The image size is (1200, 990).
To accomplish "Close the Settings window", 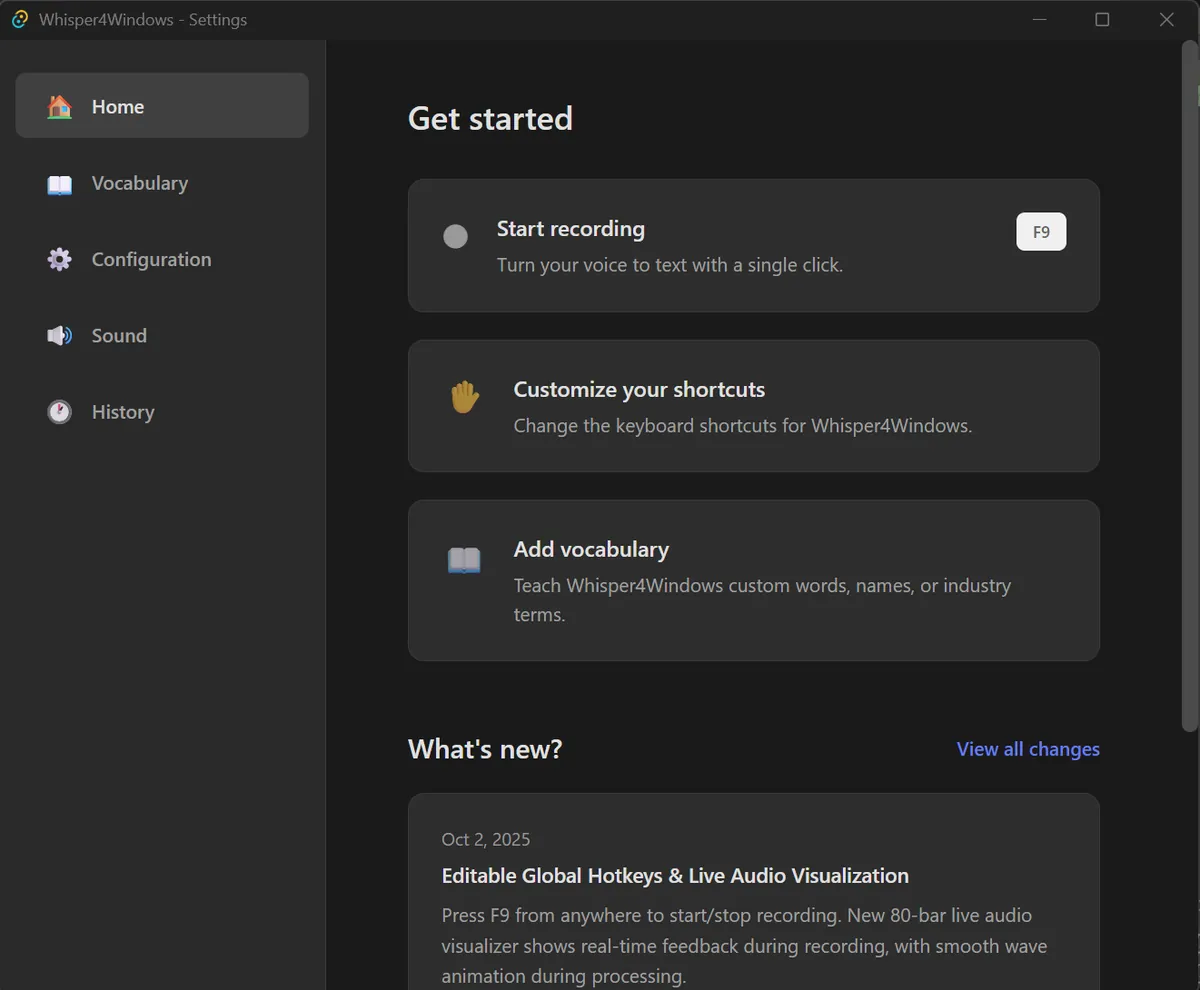I will [1166, 19].
